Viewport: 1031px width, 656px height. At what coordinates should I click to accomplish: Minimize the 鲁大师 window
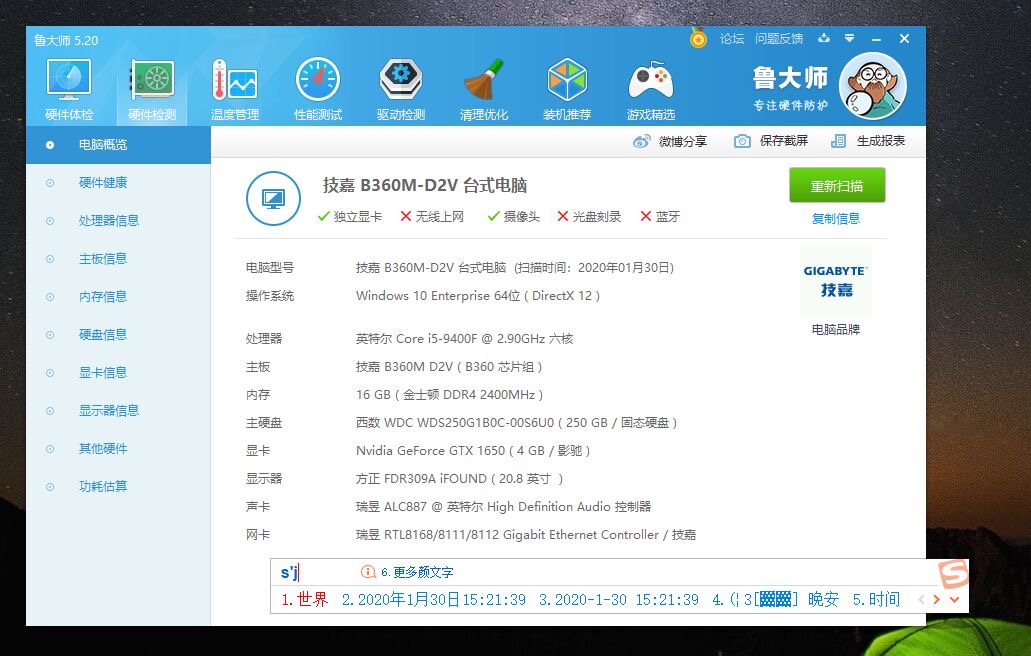(876, 39)
